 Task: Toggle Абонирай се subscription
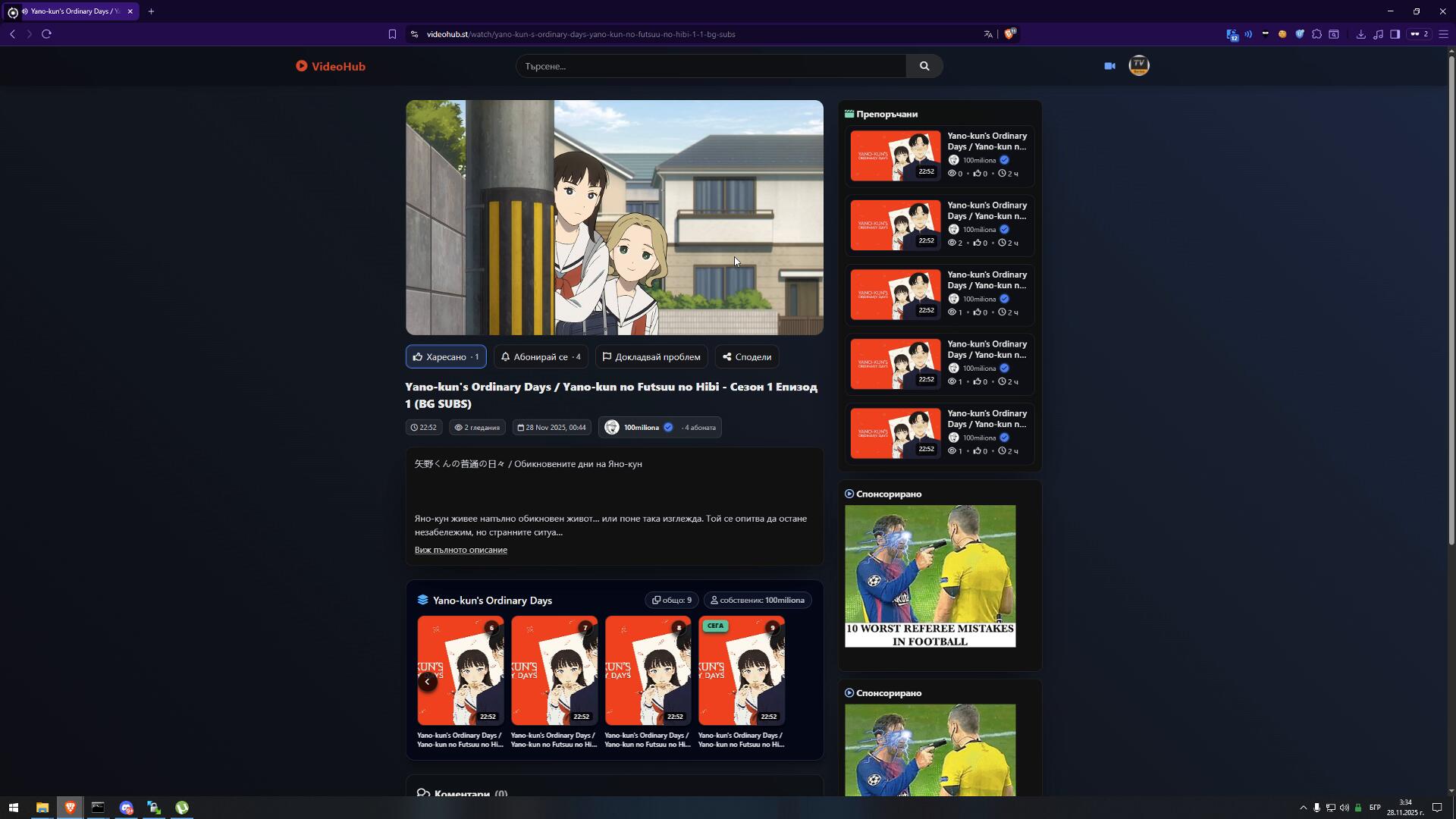541,357
